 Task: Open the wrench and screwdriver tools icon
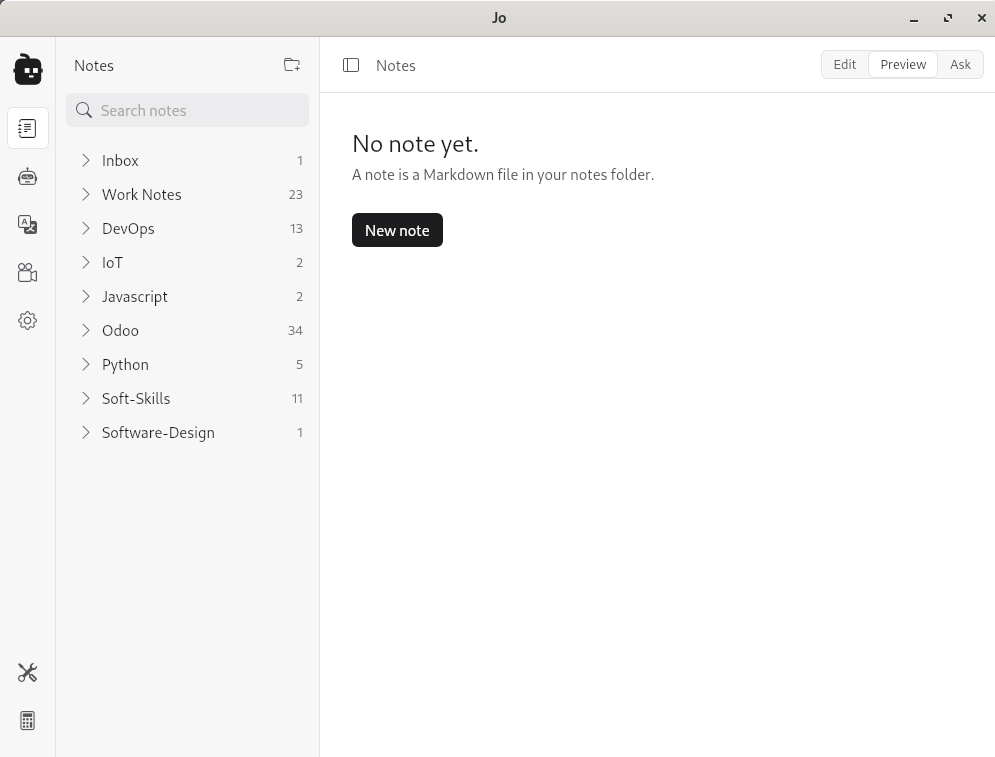click(27, 673)
